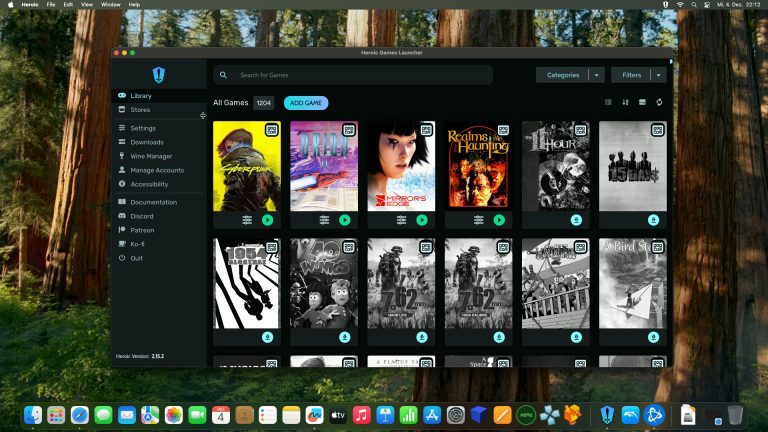Open Cyberpunk cover art
Image resolution: width=768 pixels, height=432 pixels.
pos(247,167)
